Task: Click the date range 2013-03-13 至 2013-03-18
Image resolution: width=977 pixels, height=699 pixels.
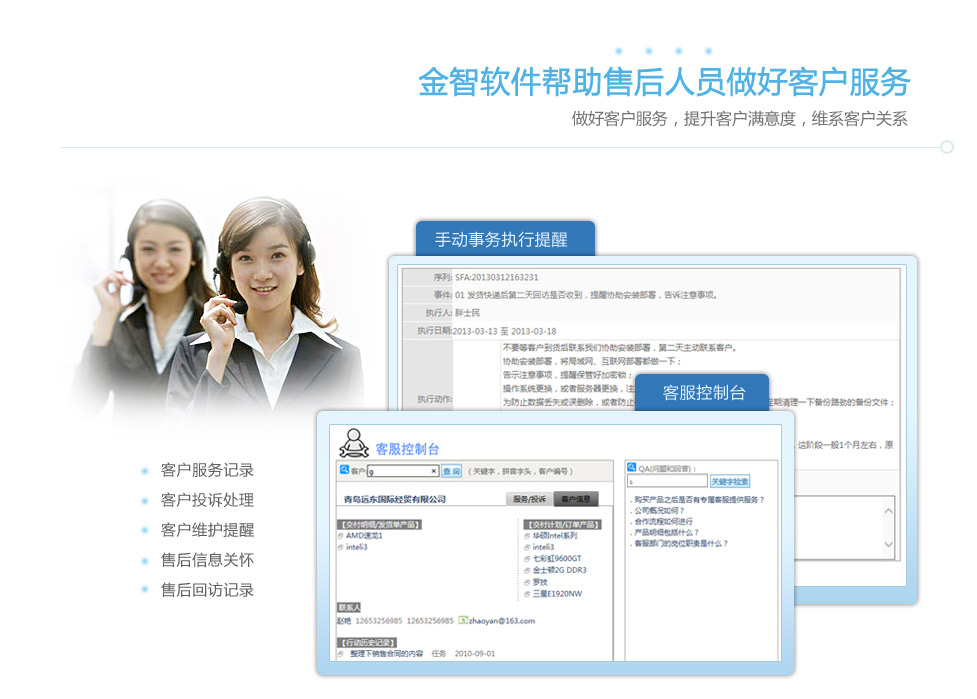Action: 504,331
